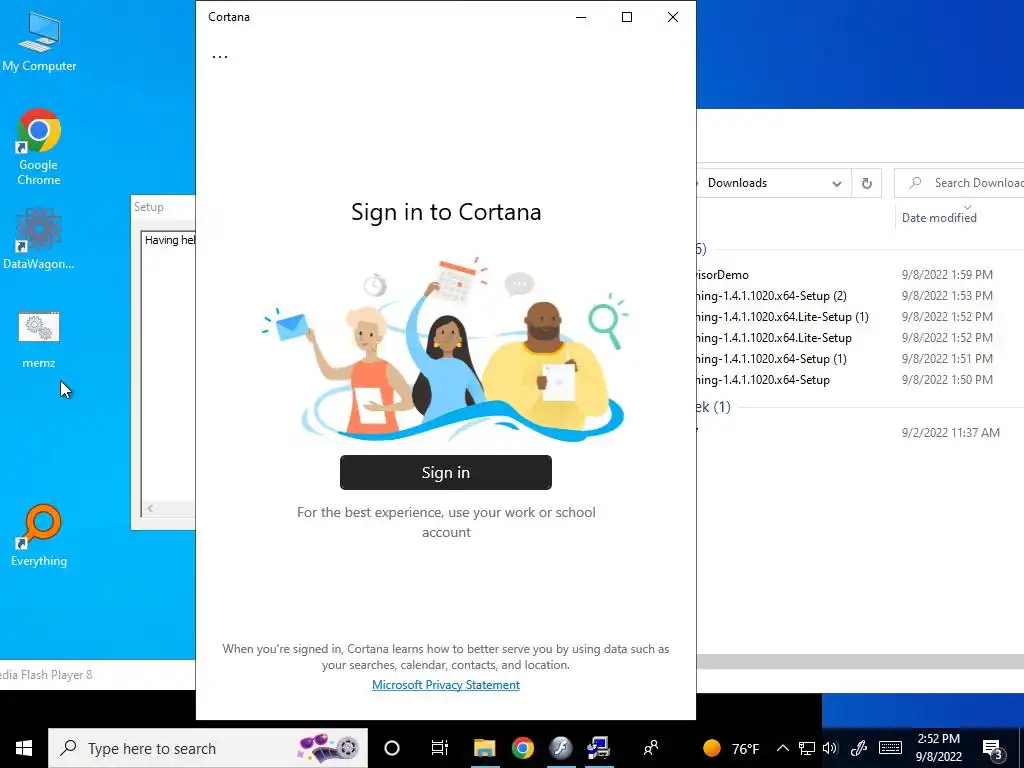Open network status tray icon
Screen dimensions: 1024x768
807,748
